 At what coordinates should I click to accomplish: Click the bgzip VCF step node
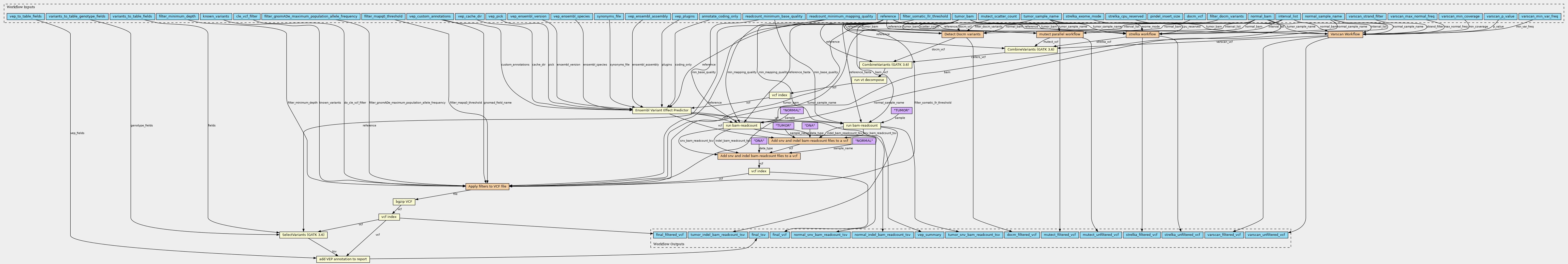(404, 202)
